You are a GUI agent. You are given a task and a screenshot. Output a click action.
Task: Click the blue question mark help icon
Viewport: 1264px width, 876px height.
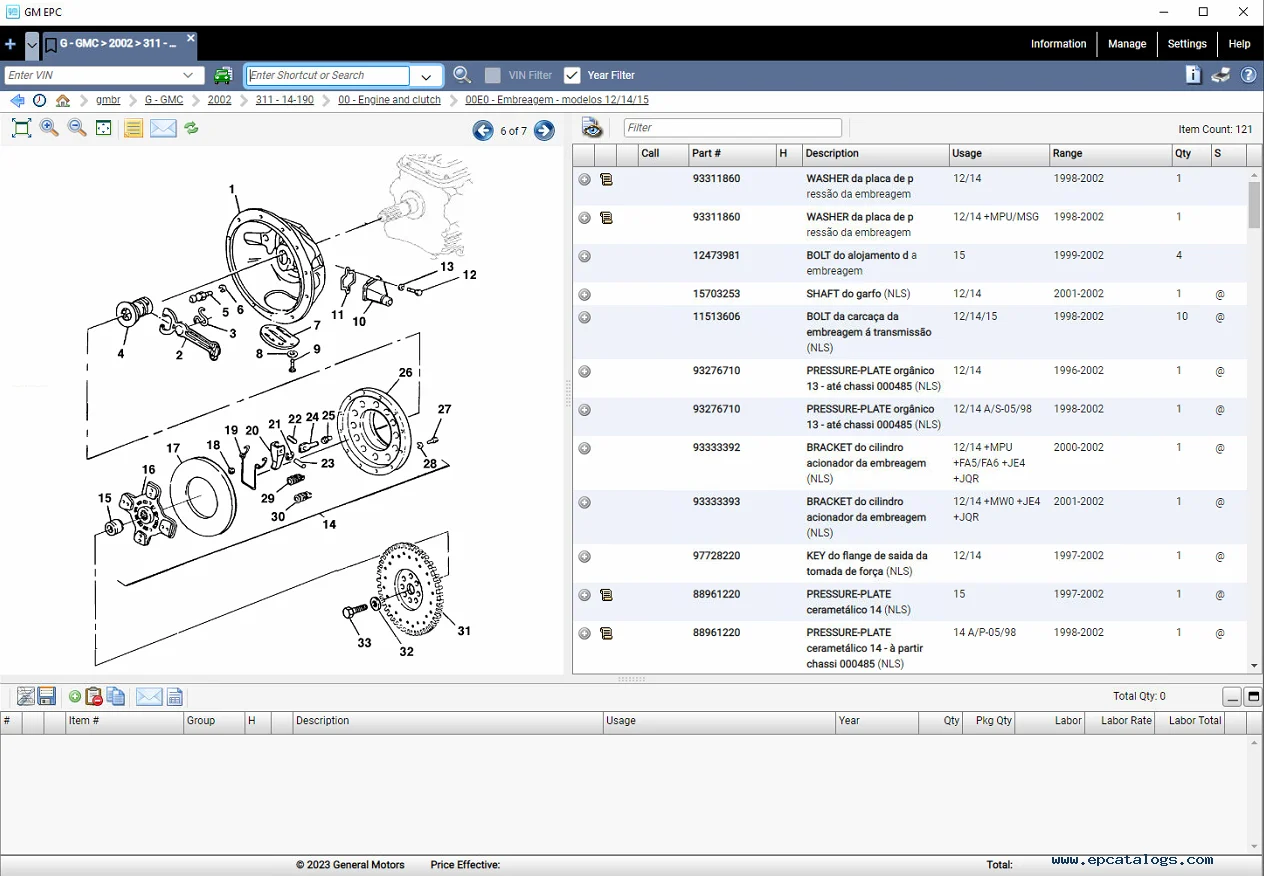coord(1249,75)
